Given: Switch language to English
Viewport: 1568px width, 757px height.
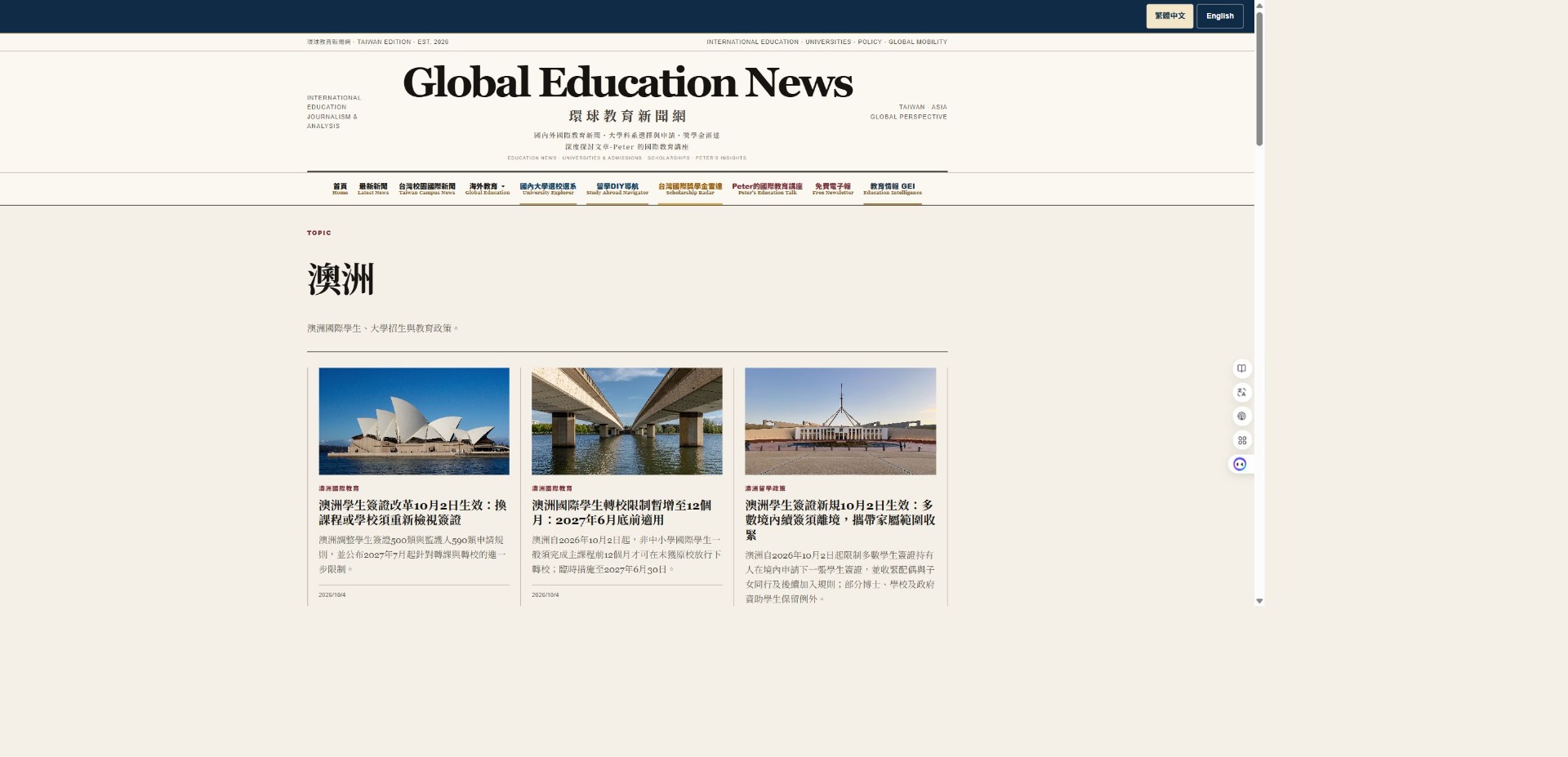Looking at the screenshot, I should tap(1220, 16).
